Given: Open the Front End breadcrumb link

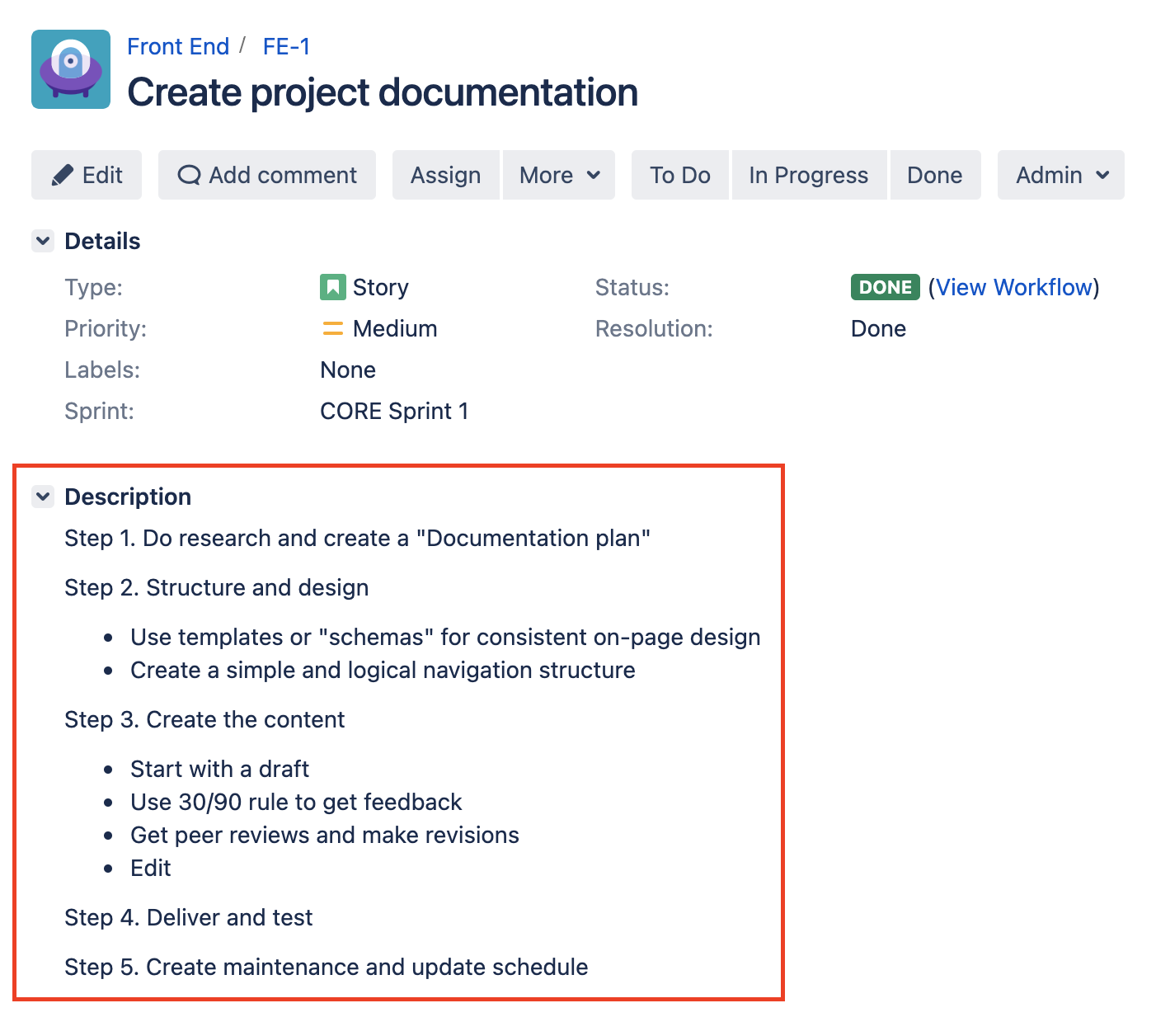Looking at the screenshot, I should point(178,47).
